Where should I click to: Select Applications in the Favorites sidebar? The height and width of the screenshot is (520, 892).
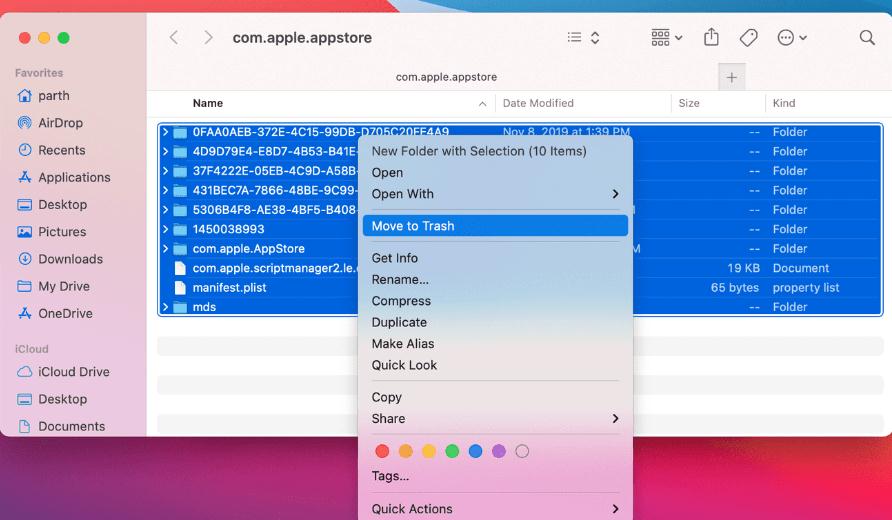(74, 177)
